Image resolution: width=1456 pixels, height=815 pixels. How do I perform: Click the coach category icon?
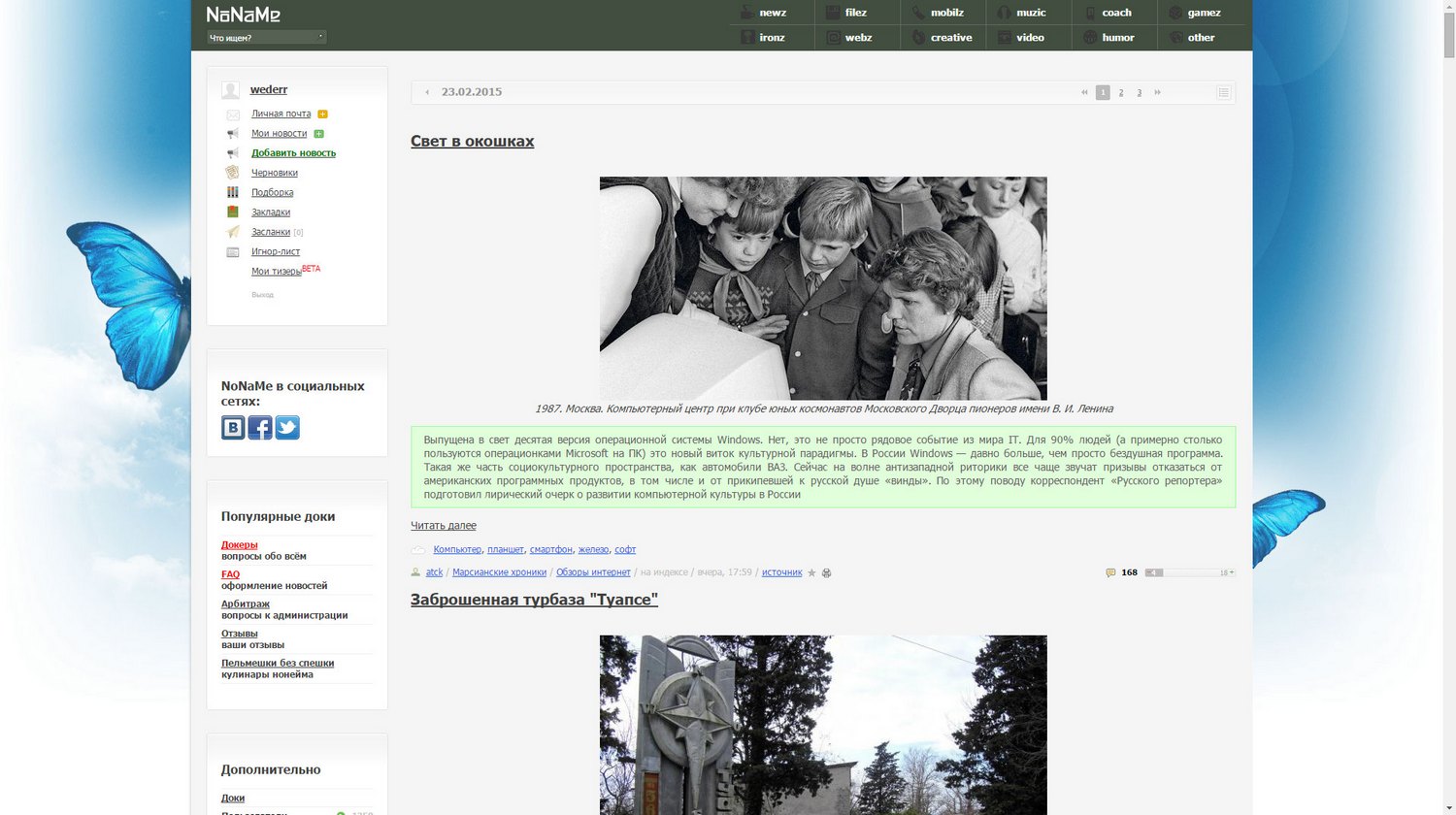tap(1090, 13)
